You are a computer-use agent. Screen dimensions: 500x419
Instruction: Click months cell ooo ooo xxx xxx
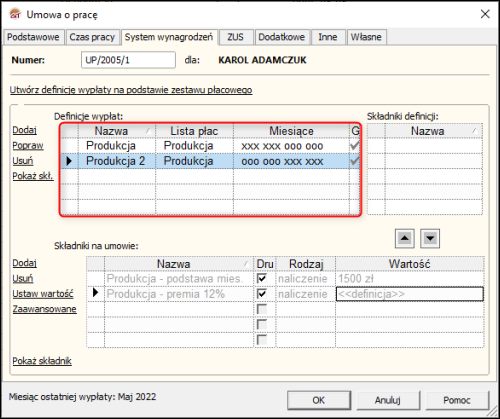[291, 161]
